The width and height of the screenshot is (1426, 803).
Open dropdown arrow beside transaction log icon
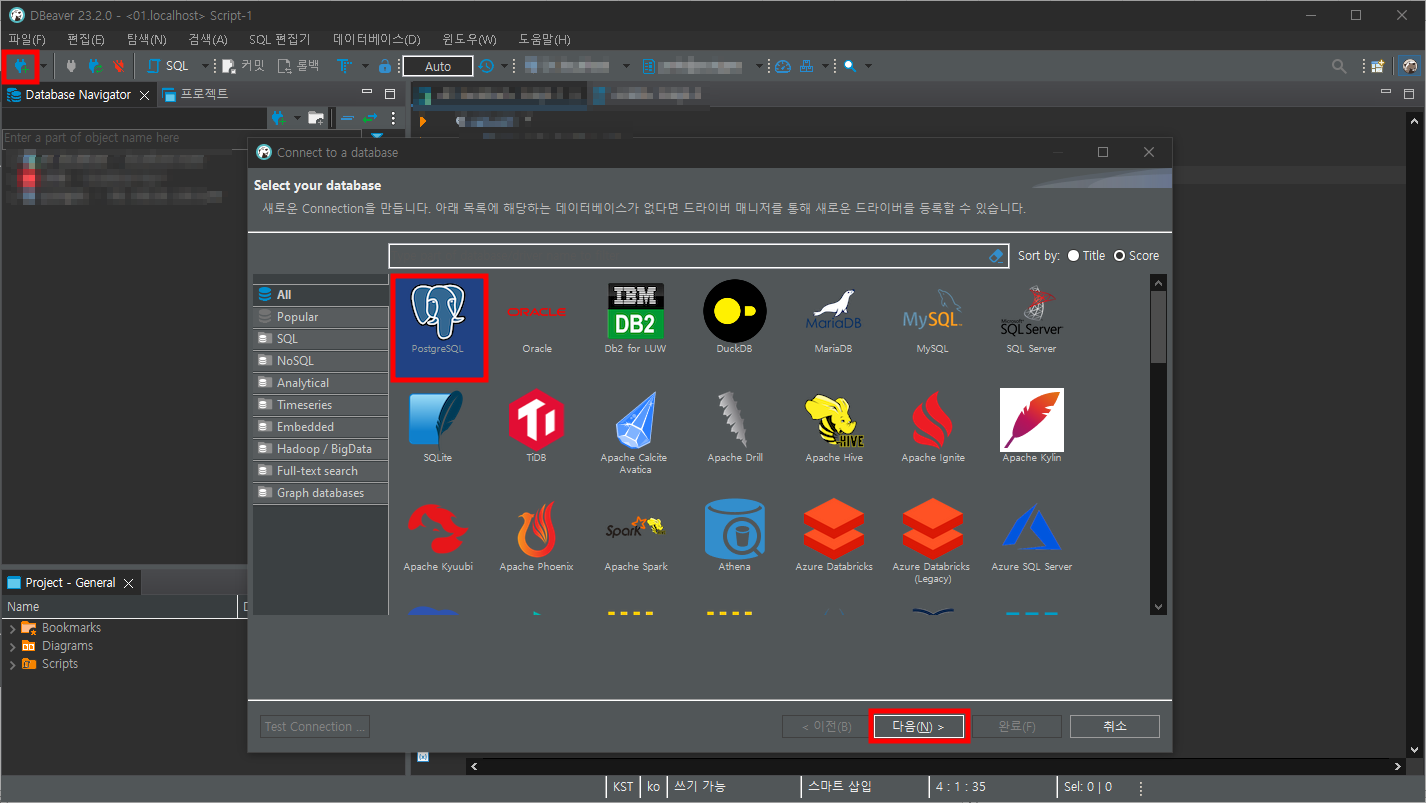coord(504,66)
